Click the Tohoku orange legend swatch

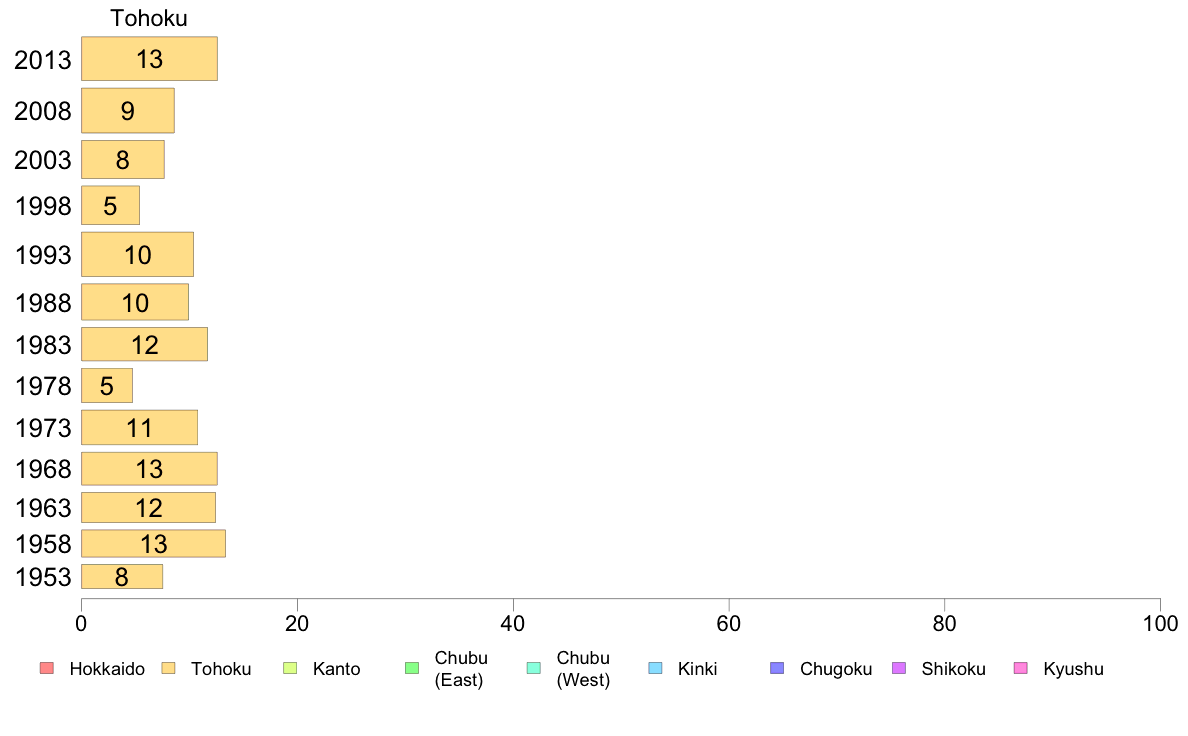click(x=168, y=668)
